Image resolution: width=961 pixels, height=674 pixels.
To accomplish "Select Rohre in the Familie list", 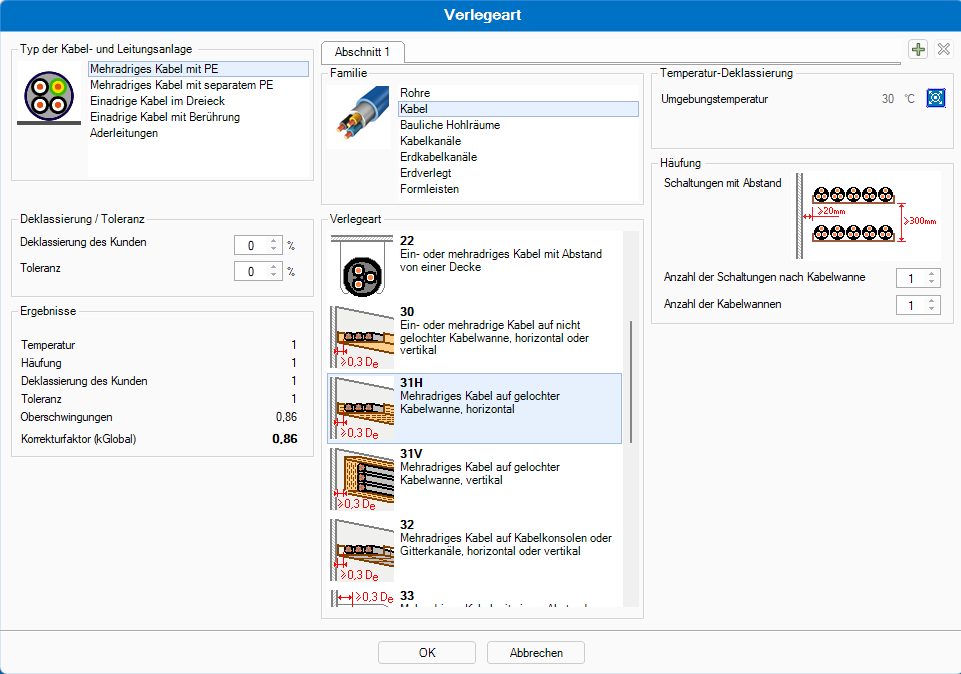I will [415, 93].
